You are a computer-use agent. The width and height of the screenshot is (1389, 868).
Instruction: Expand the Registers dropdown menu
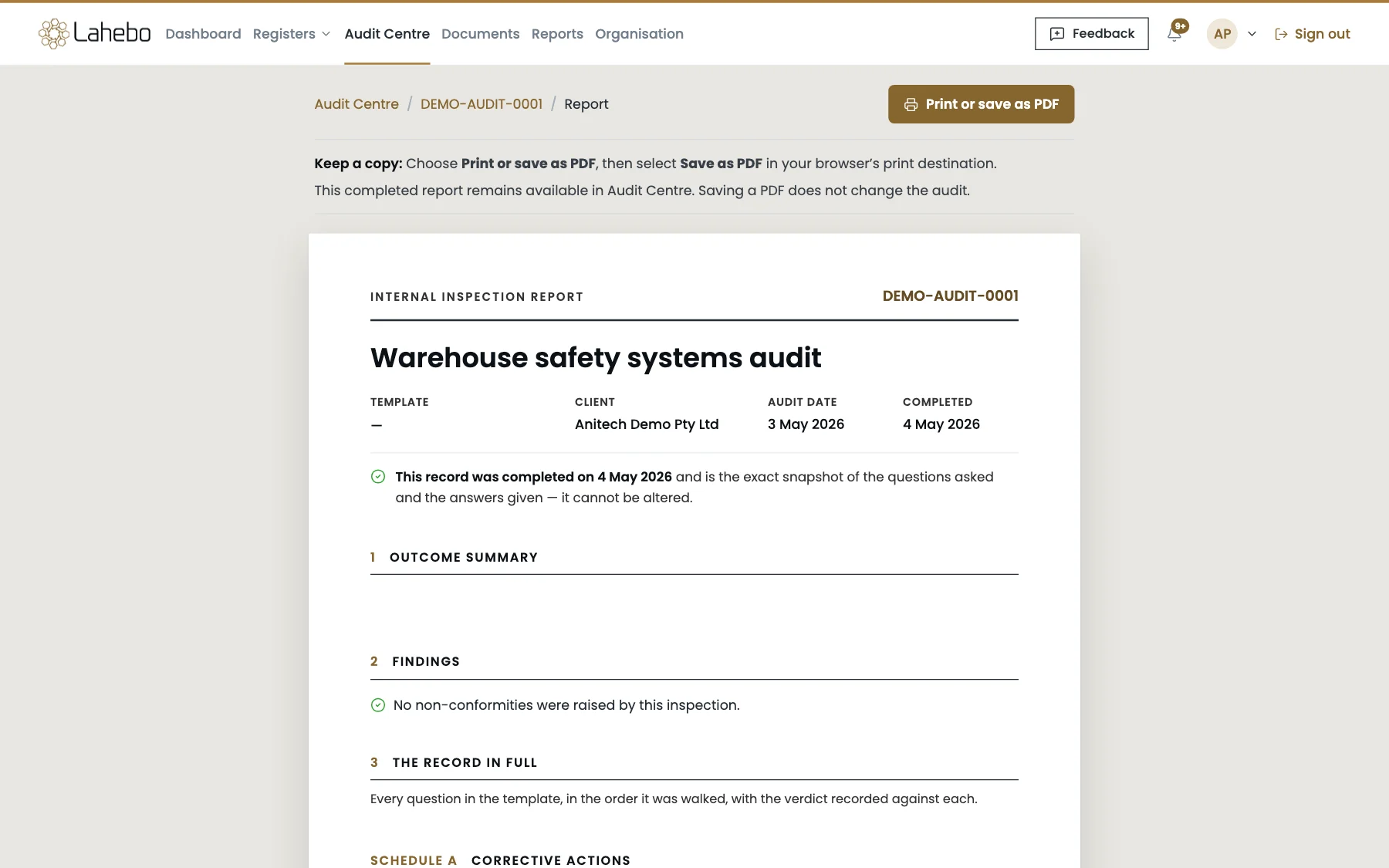tap(292, 34)
